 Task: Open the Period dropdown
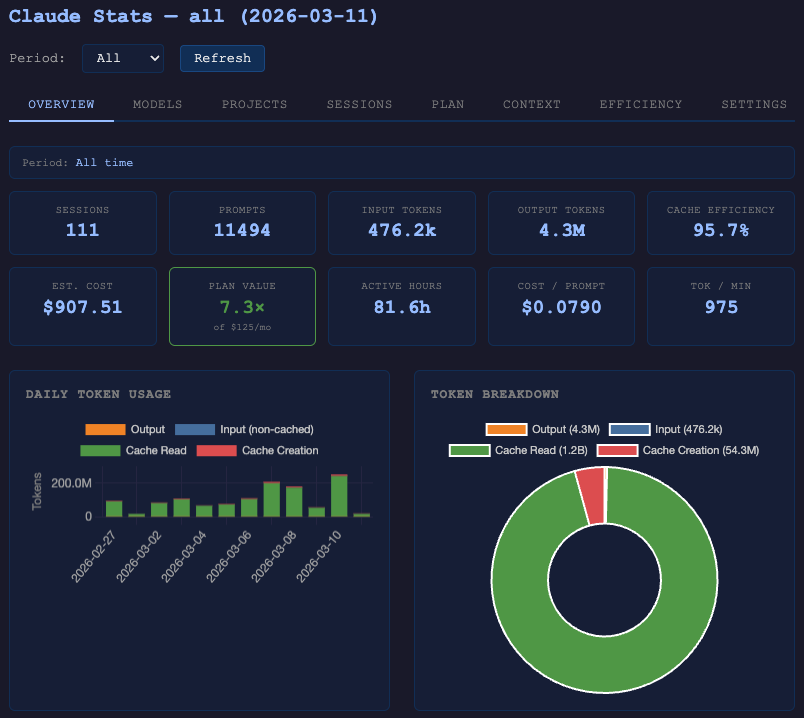click(x=123, y=58)
